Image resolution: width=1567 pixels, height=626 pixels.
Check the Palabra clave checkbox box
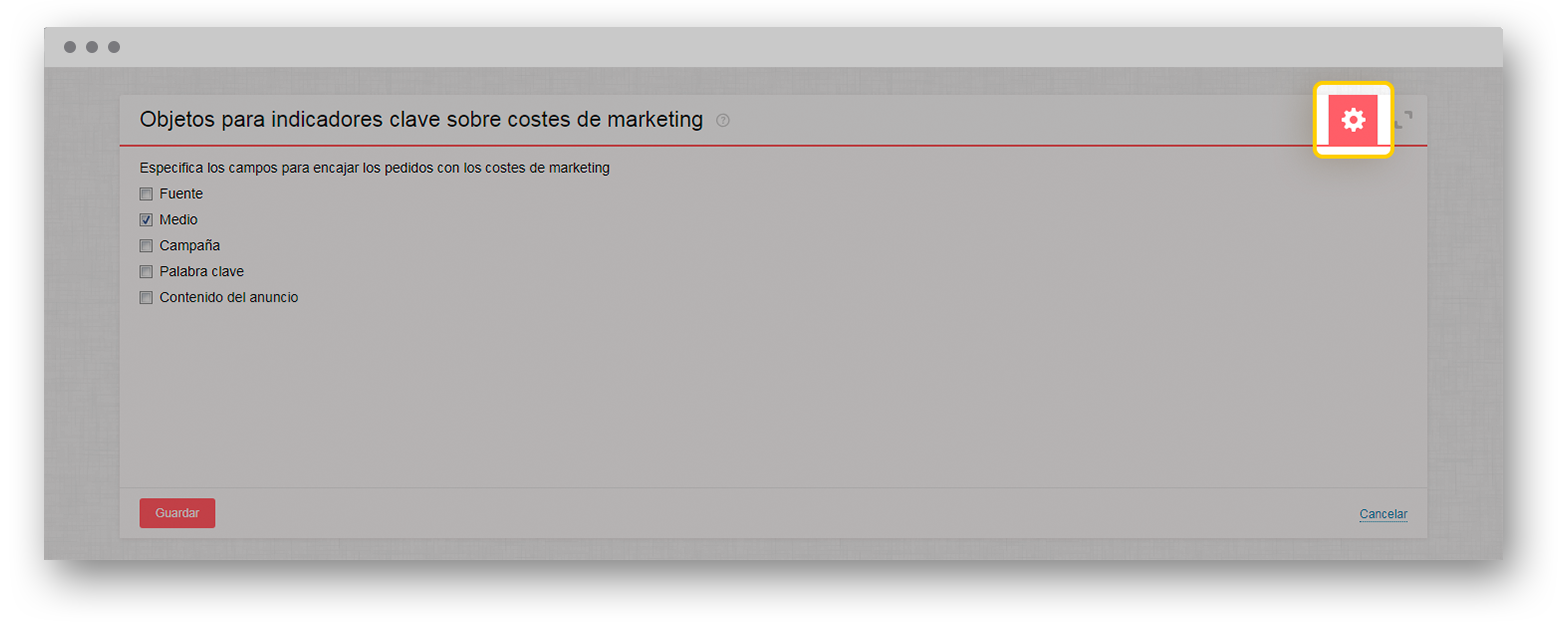click(x=146, y=272)
